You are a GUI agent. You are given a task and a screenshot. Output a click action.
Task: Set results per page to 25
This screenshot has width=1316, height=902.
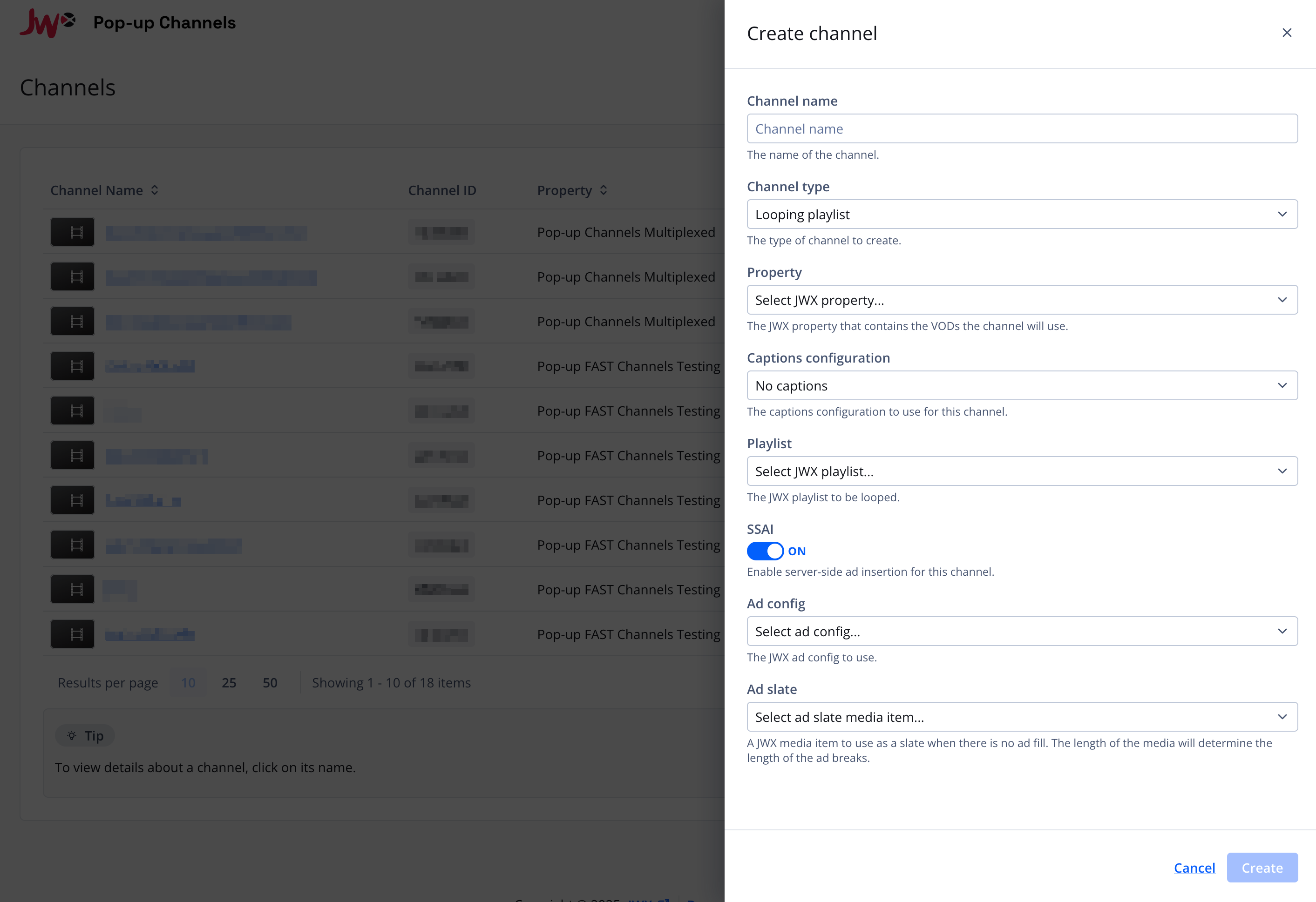coord(229,682)
